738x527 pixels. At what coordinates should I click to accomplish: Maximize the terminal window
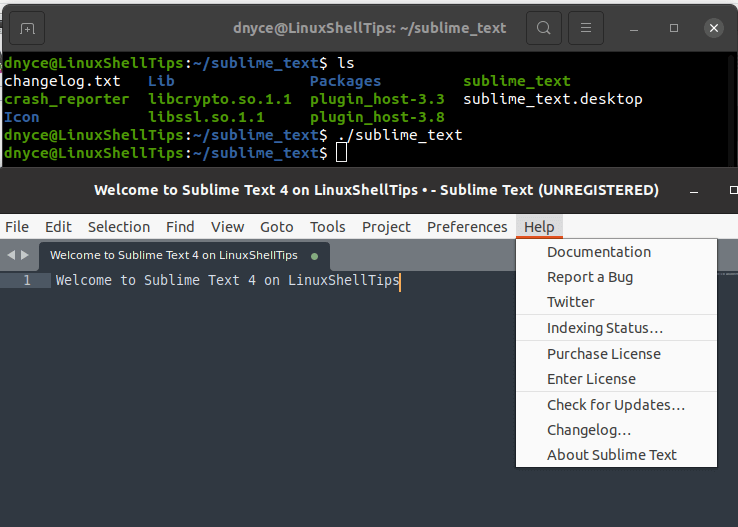(x=674, y=28)
